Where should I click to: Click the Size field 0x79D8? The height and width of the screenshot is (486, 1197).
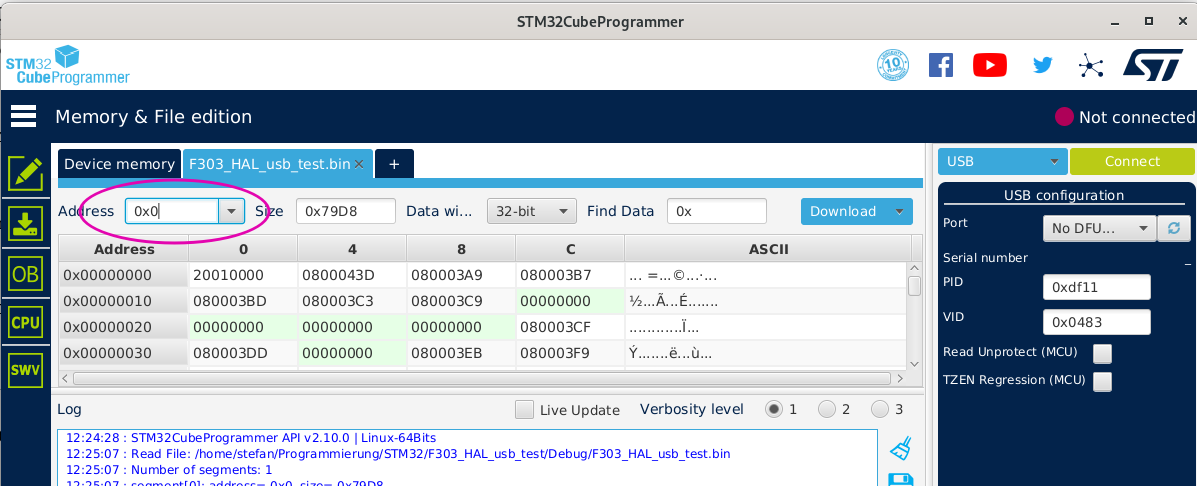click(x=346, y=211)
